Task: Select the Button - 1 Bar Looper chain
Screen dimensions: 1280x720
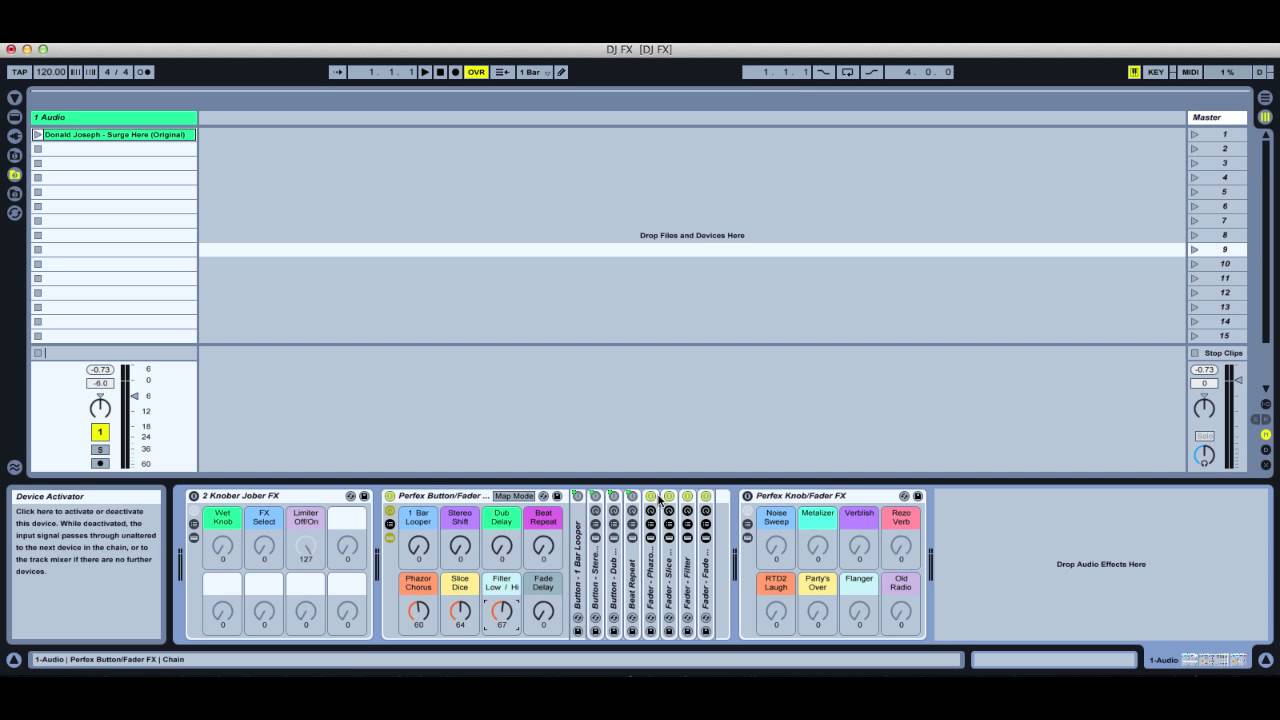Action: (x=577, y=565)
